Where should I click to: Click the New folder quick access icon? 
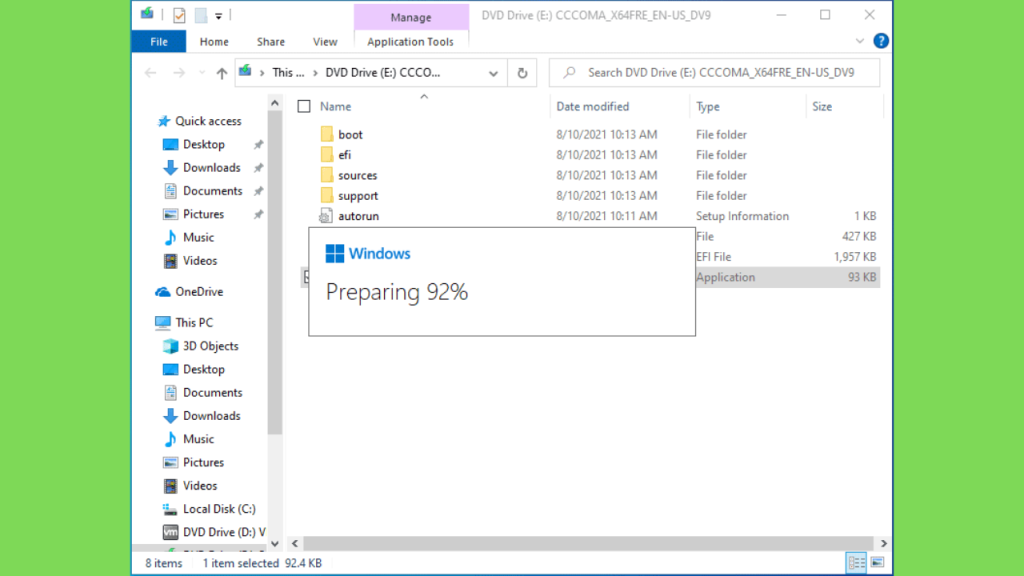[x=201, y=15]
